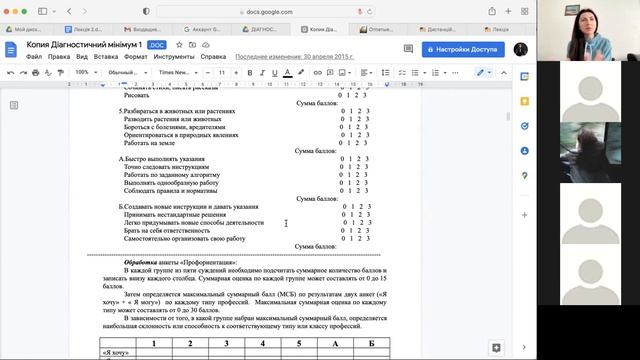Open the highlight color marker

point(301,73)
